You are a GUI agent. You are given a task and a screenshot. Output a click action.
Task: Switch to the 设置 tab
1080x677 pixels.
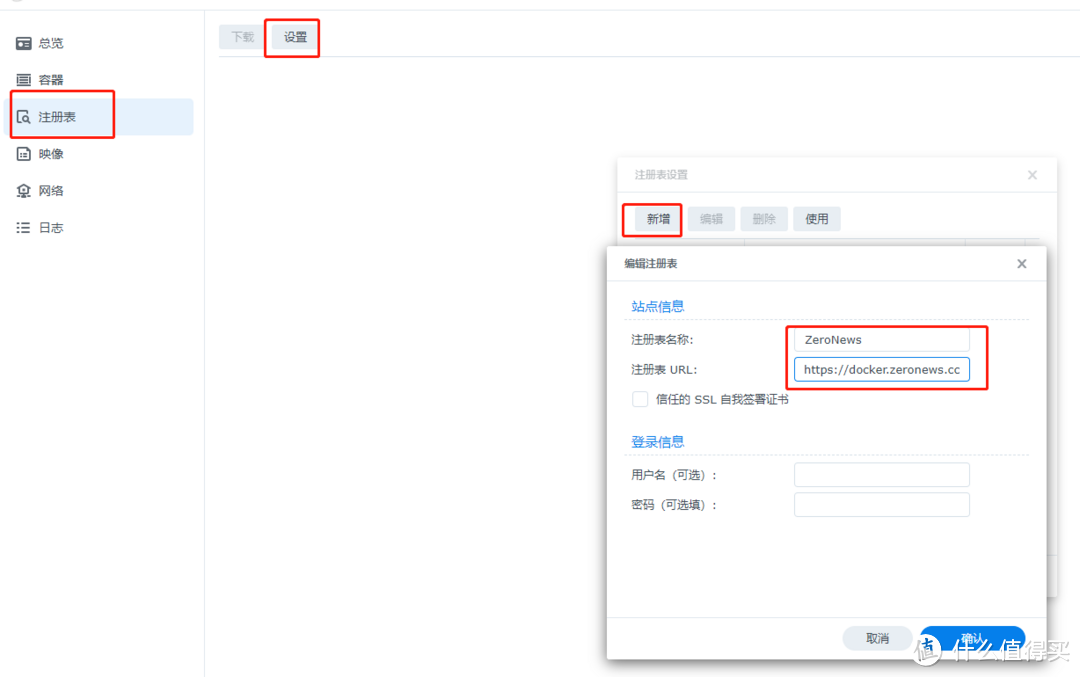point(292,36)
